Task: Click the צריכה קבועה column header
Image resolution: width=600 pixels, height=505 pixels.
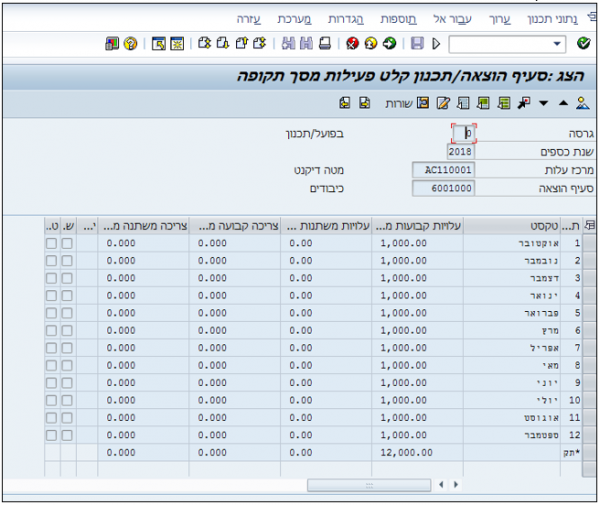Action: tap(235, 226)
